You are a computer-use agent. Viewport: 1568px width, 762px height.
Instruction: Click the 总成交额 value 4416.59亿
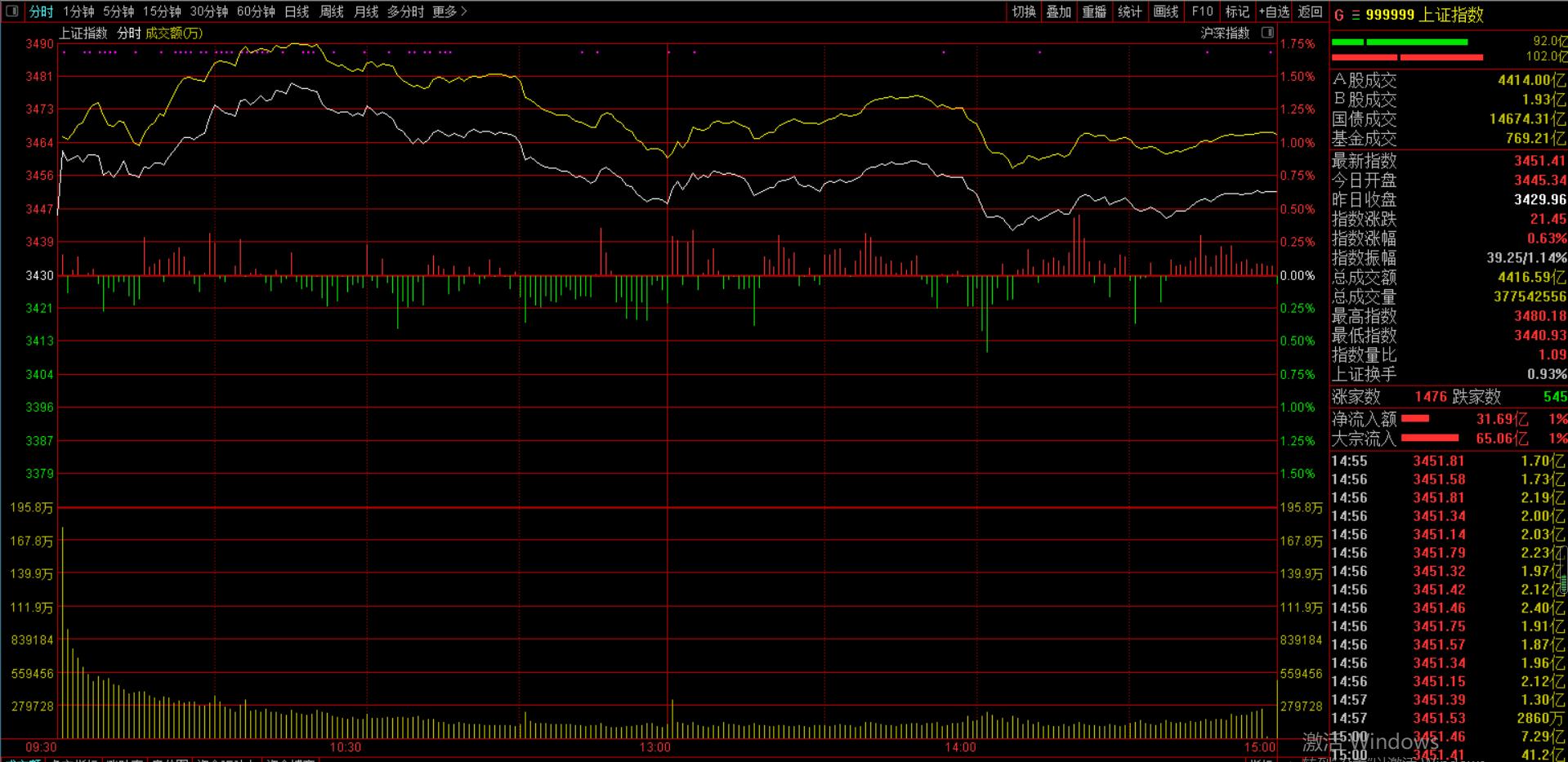tap(1531, 278)
